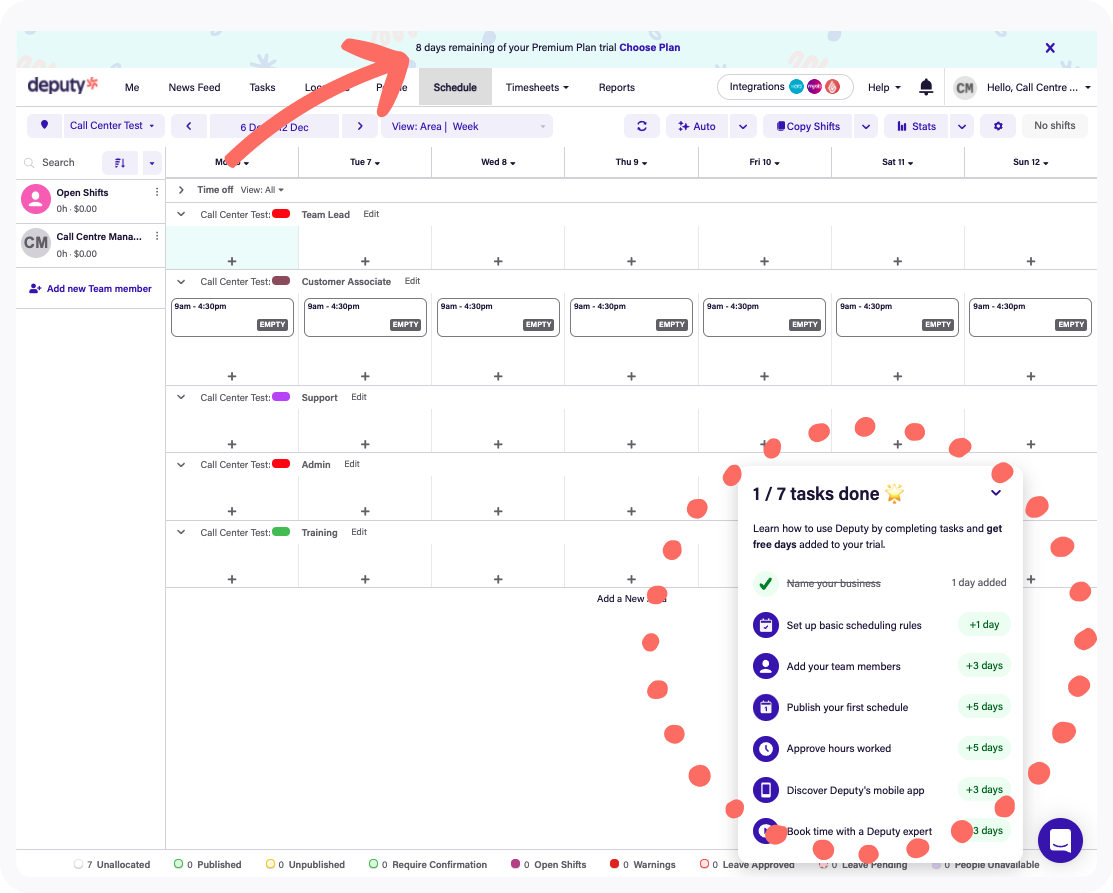Screen dimensions: 1113x893
Task: Click Add your team members icon
Action: click(765, 666)
